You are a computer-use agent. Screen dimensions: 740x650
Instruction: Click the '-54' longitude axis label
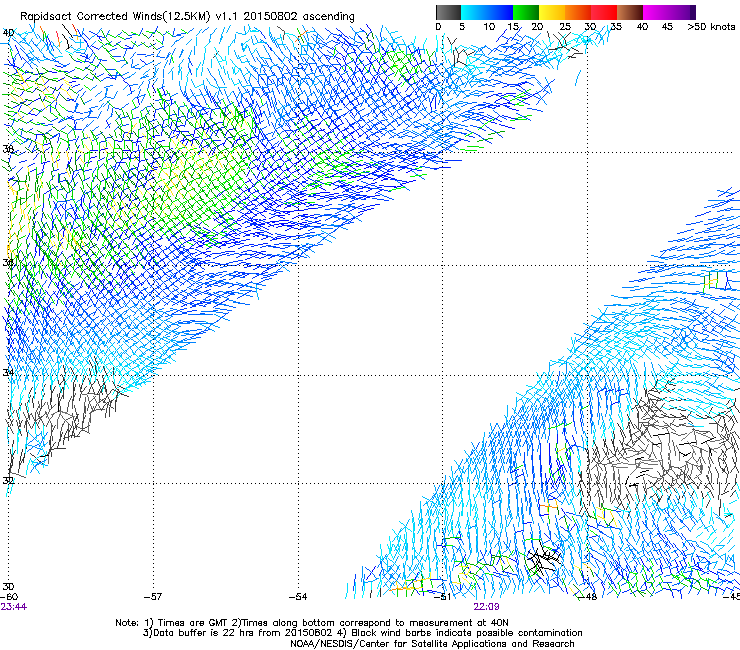298,597
